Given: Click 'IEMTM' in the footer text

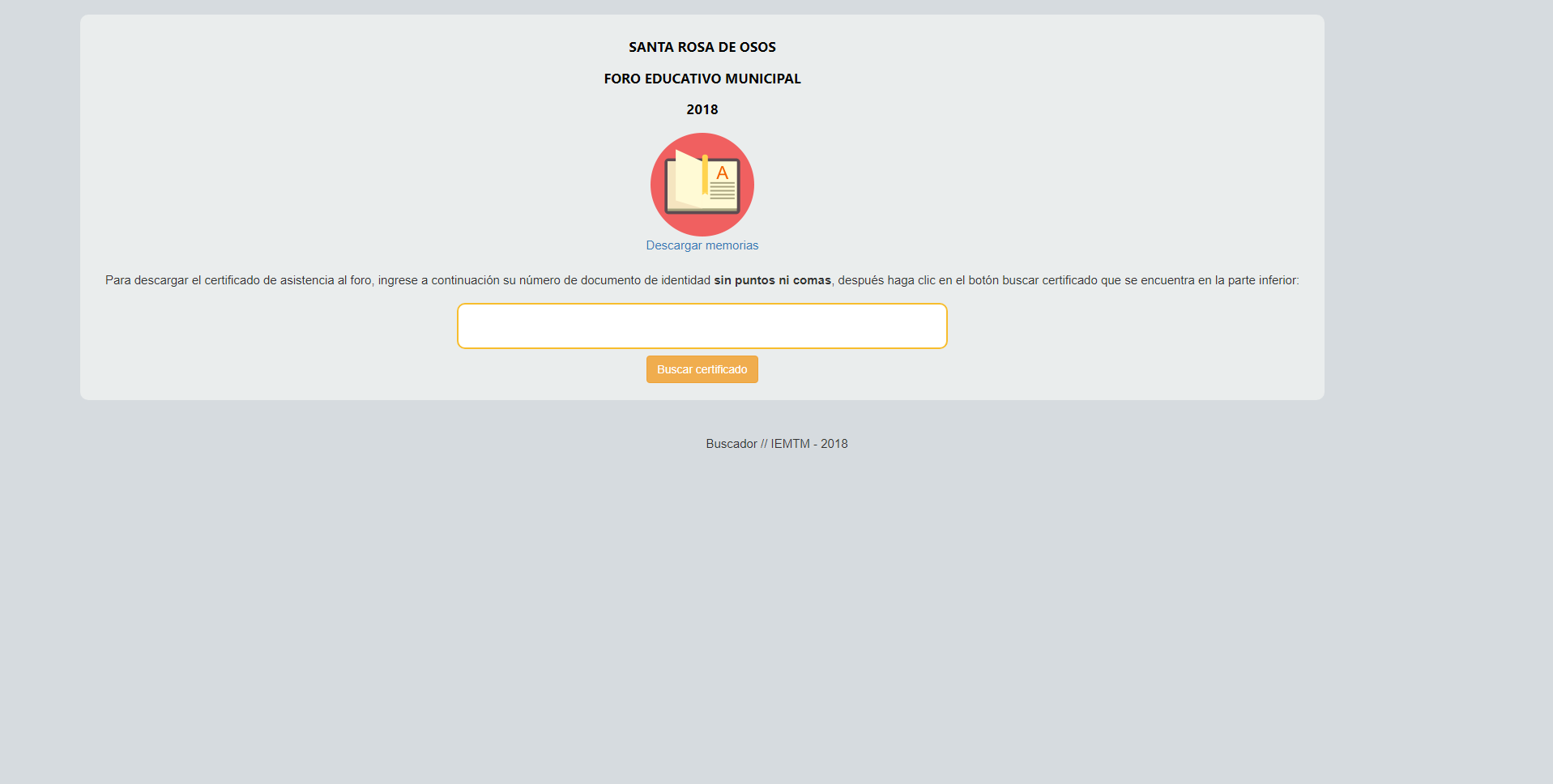Looking at the screenshot, I should point(790,444).
